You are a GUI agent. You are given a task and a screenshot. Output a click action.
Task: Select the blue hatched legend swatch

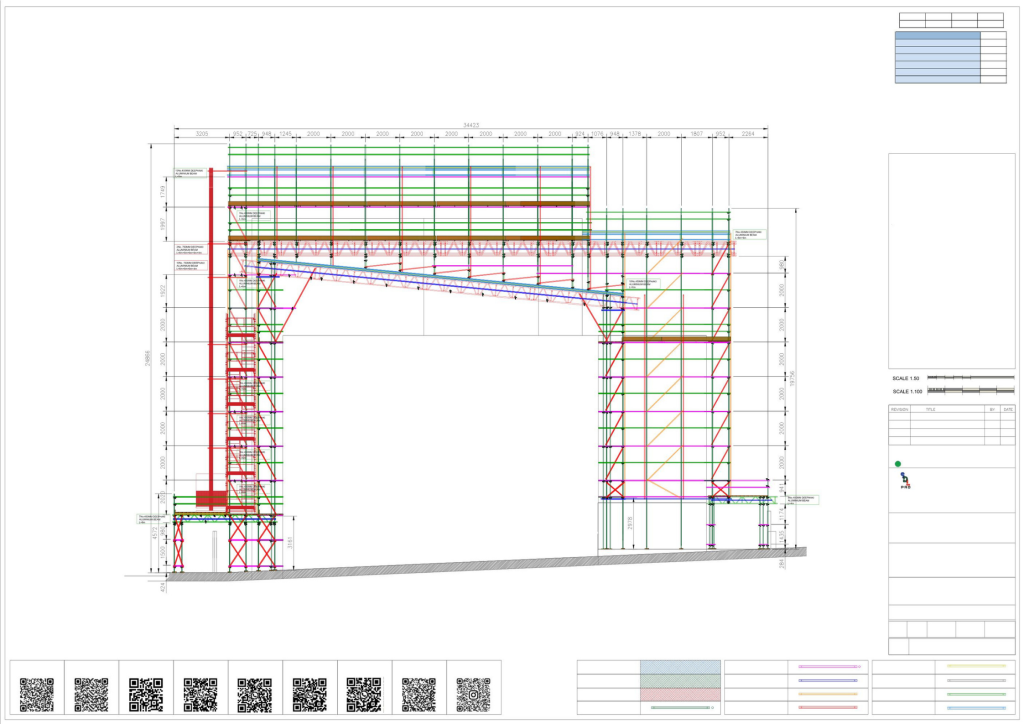click(680, 667)
